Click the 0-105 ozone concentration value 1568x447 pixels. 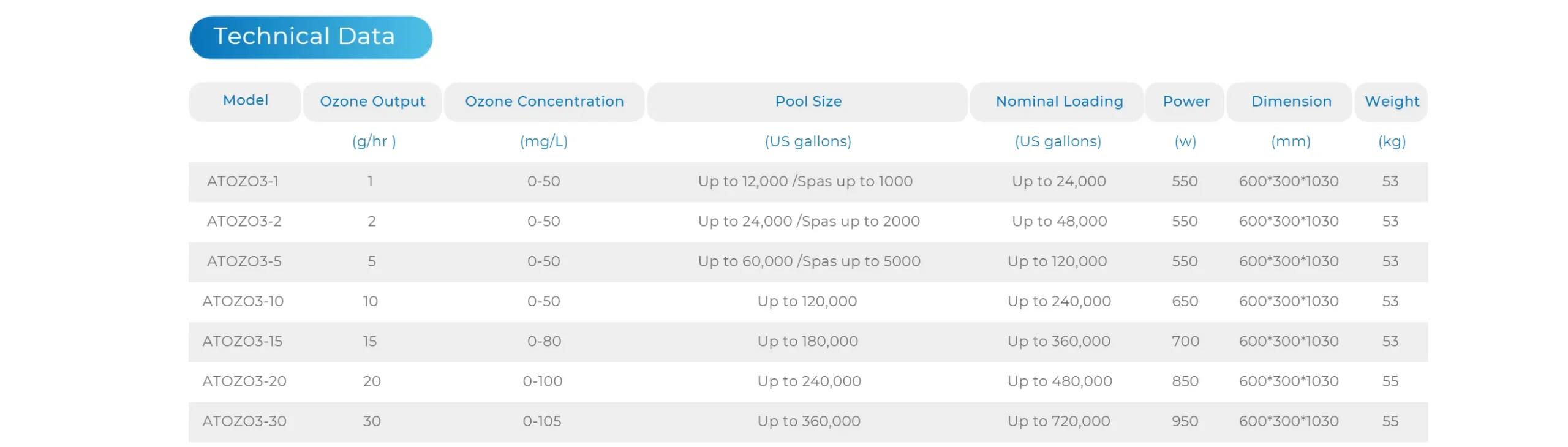tap(541, 421)
